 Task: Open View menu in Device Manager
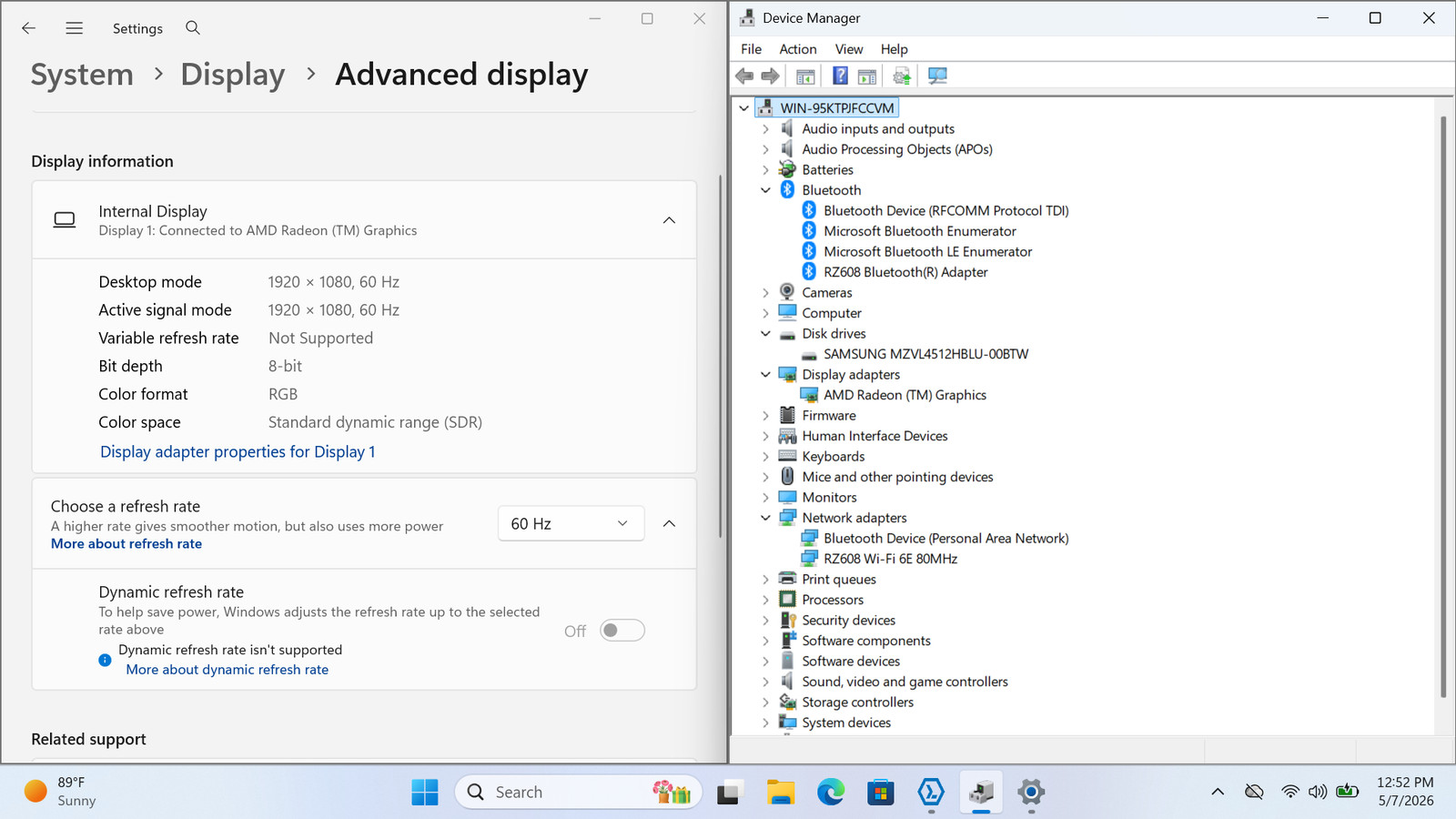pos(849,49)
